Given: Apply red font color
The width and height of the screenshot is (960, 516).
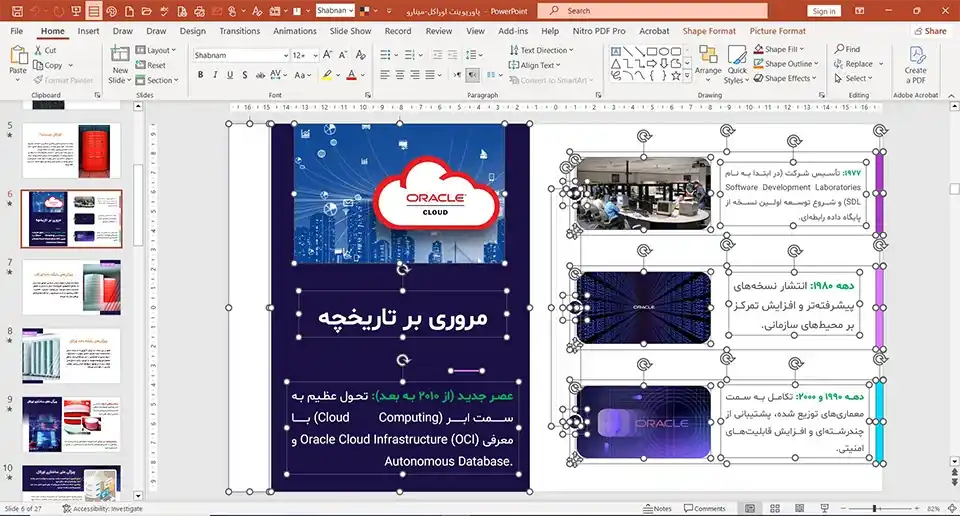Looking at the screenshot, I should coord(351,75).
